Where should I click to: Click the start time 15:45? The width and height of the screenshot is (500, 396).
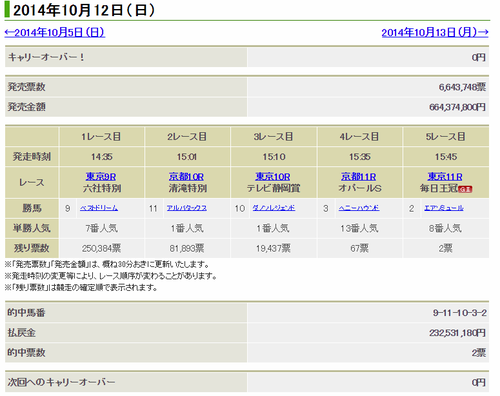pyautogui.click(x=446, y=157)
